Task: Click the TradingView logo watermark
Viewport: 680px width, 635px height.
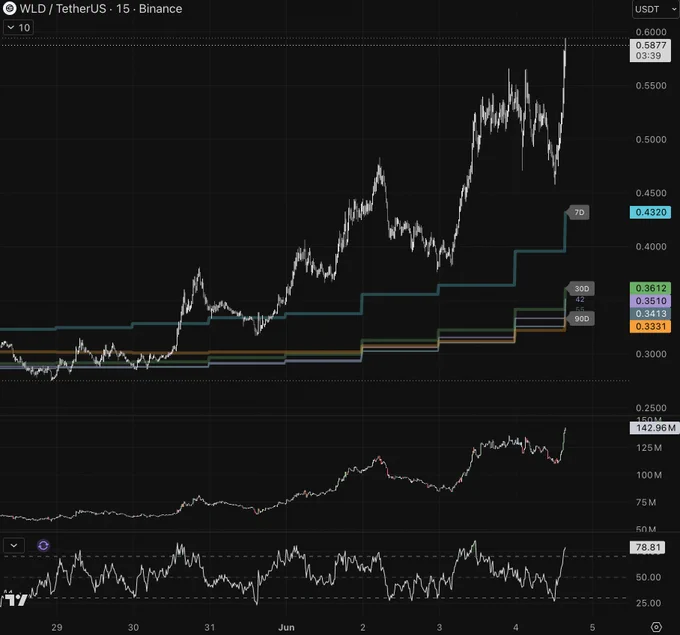Action: tap(14, 599)
